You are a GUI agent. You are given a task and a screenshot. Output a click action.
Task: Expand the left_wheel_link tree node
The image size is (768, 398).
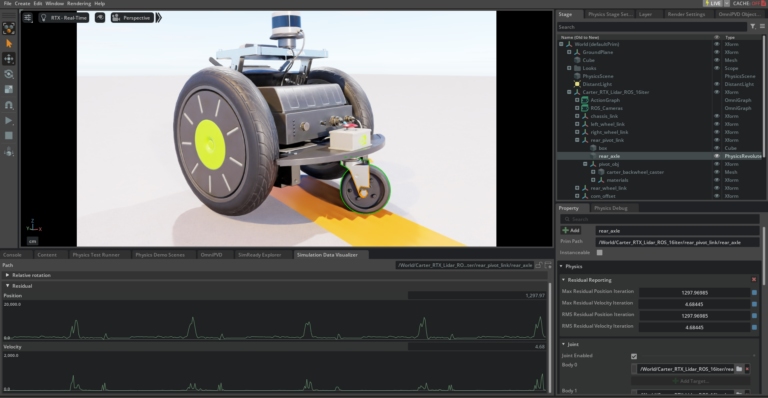[577, 124]
